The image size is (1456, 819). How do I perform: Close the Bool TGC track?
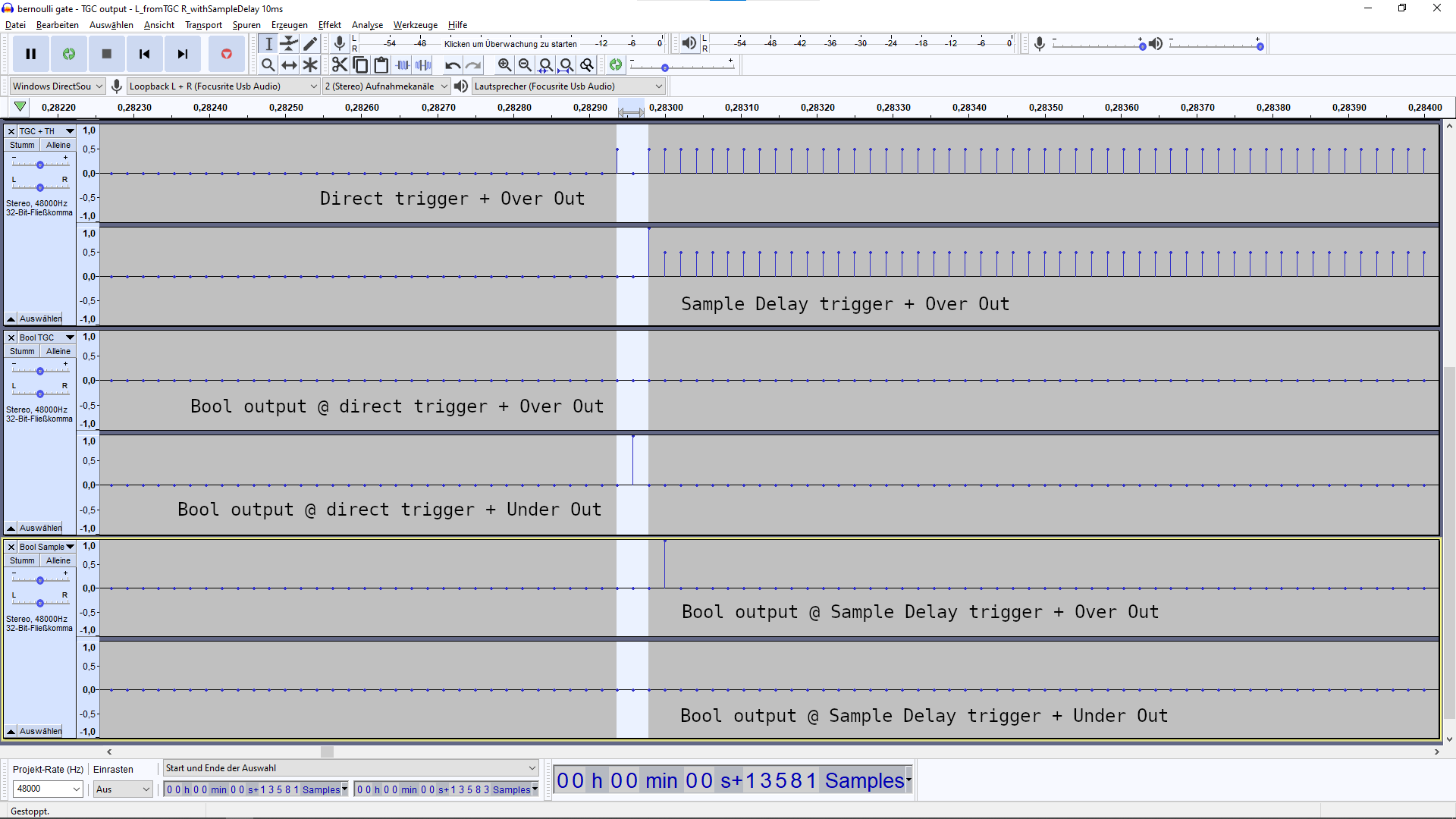11,337
